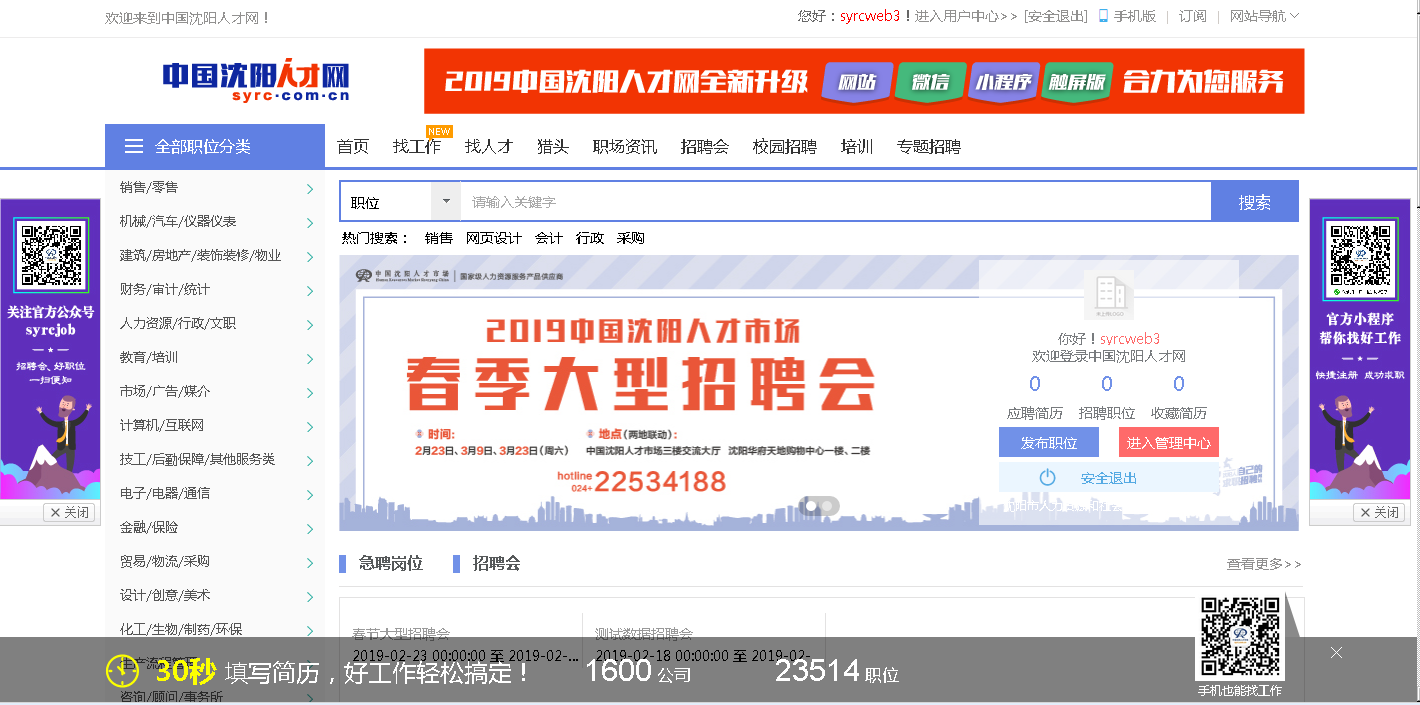Expand the 机械/汽车/仪器仪表 category chevron
This screenshot has height=705, width=1420.
pyautogui.click(x=310, y=223)
